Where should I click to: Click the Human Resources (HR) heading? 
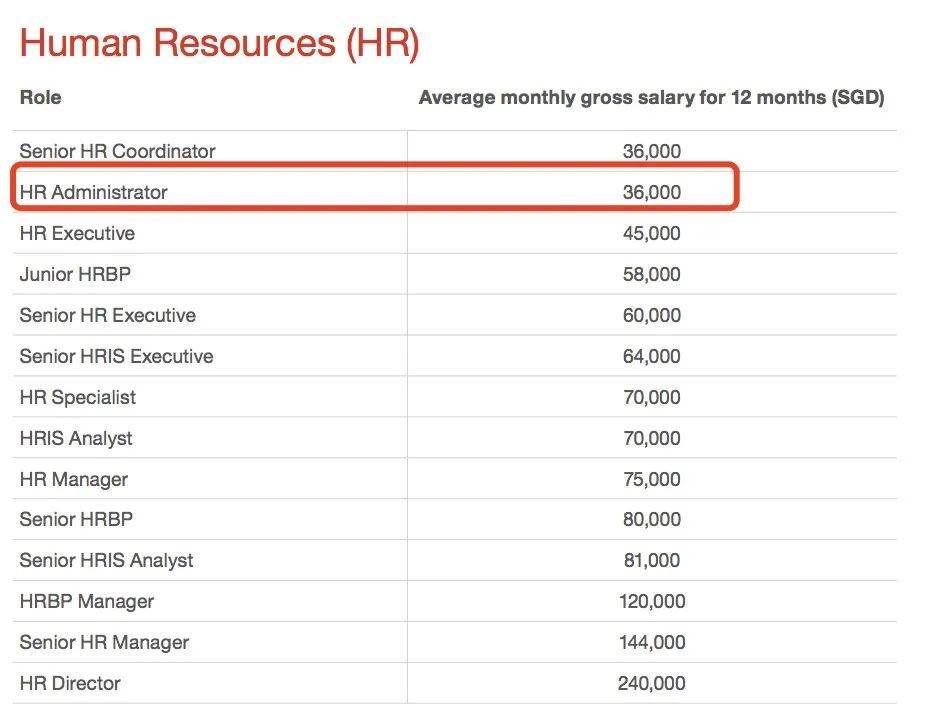pos(219,44)
